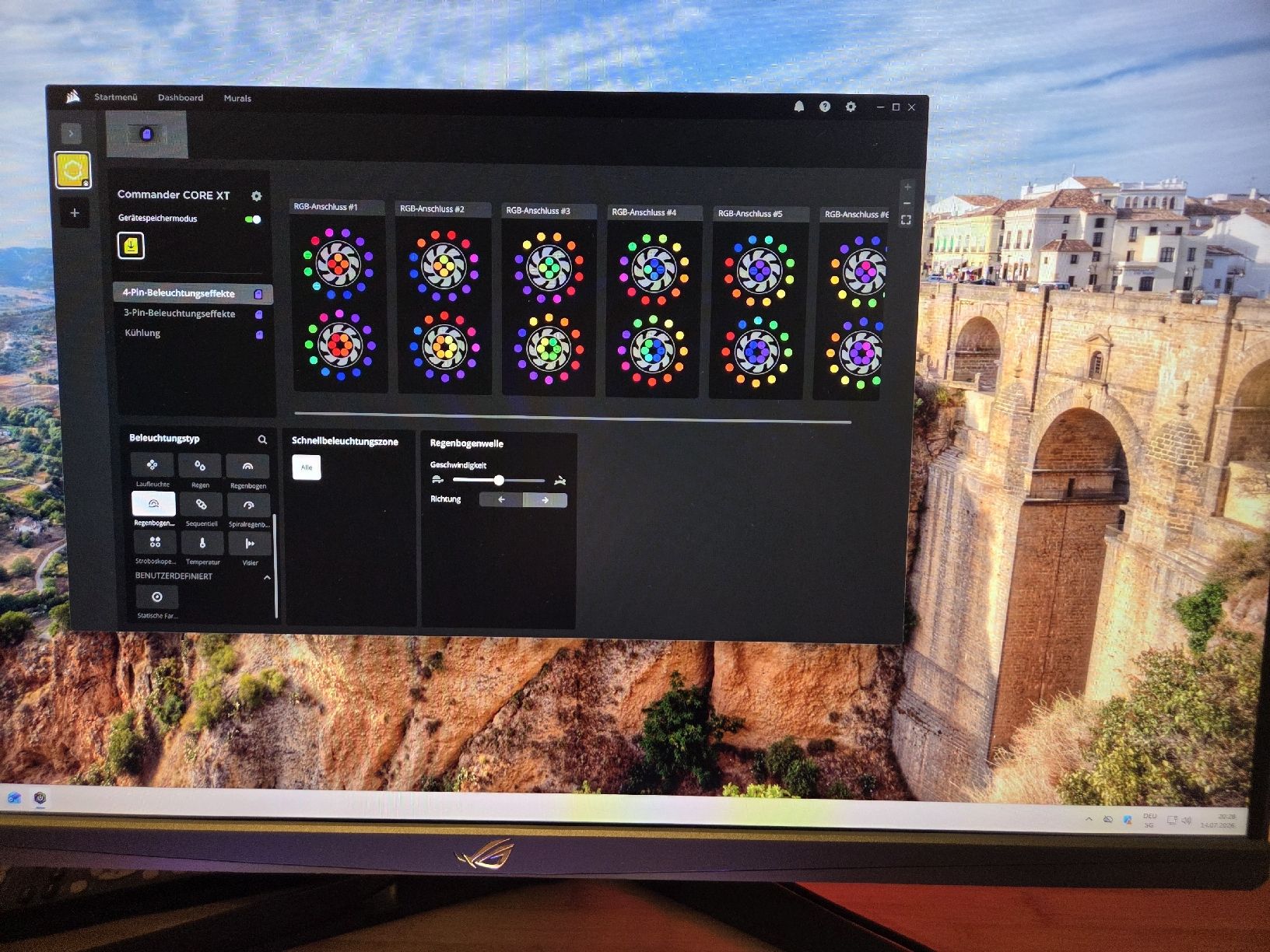
Task: Open the first pinned taskbar app icon
Action: [15, 798]
